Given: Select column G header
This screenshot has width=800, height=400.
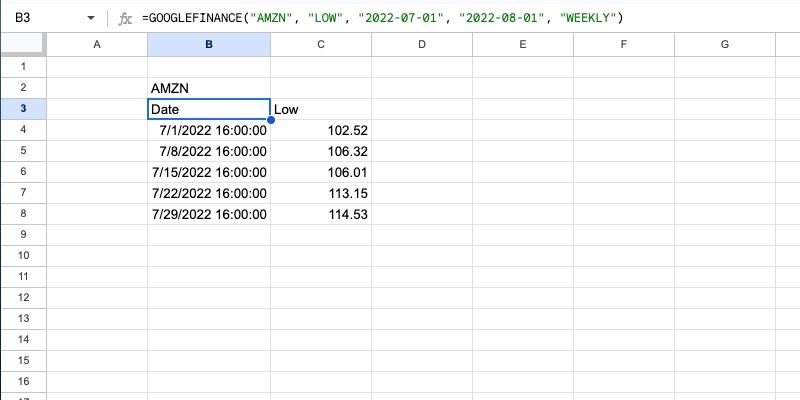Looking at the screenshot, I should (724, 44).
